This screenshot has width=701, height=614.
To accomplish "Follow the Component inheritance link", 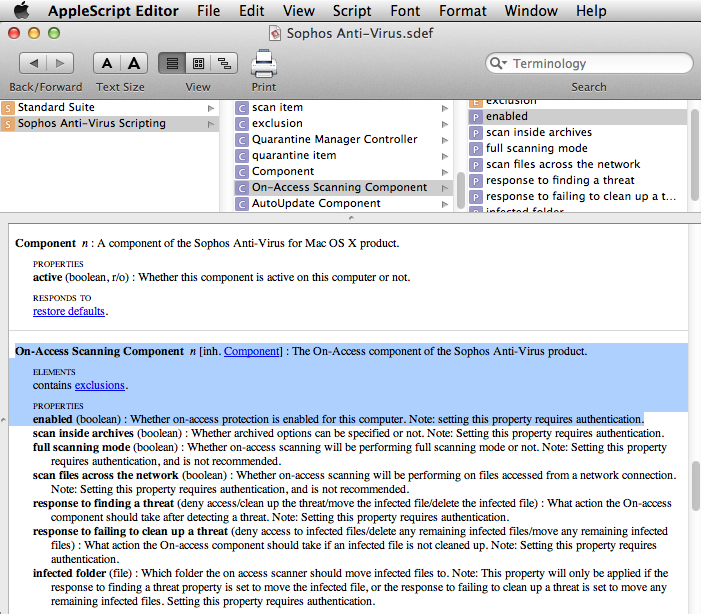I will coord(252,351).
